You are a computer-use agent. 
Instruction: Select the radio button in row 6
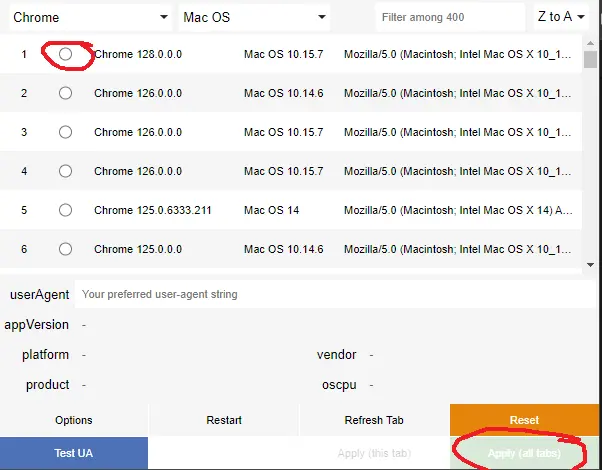[x=65, y=249]
